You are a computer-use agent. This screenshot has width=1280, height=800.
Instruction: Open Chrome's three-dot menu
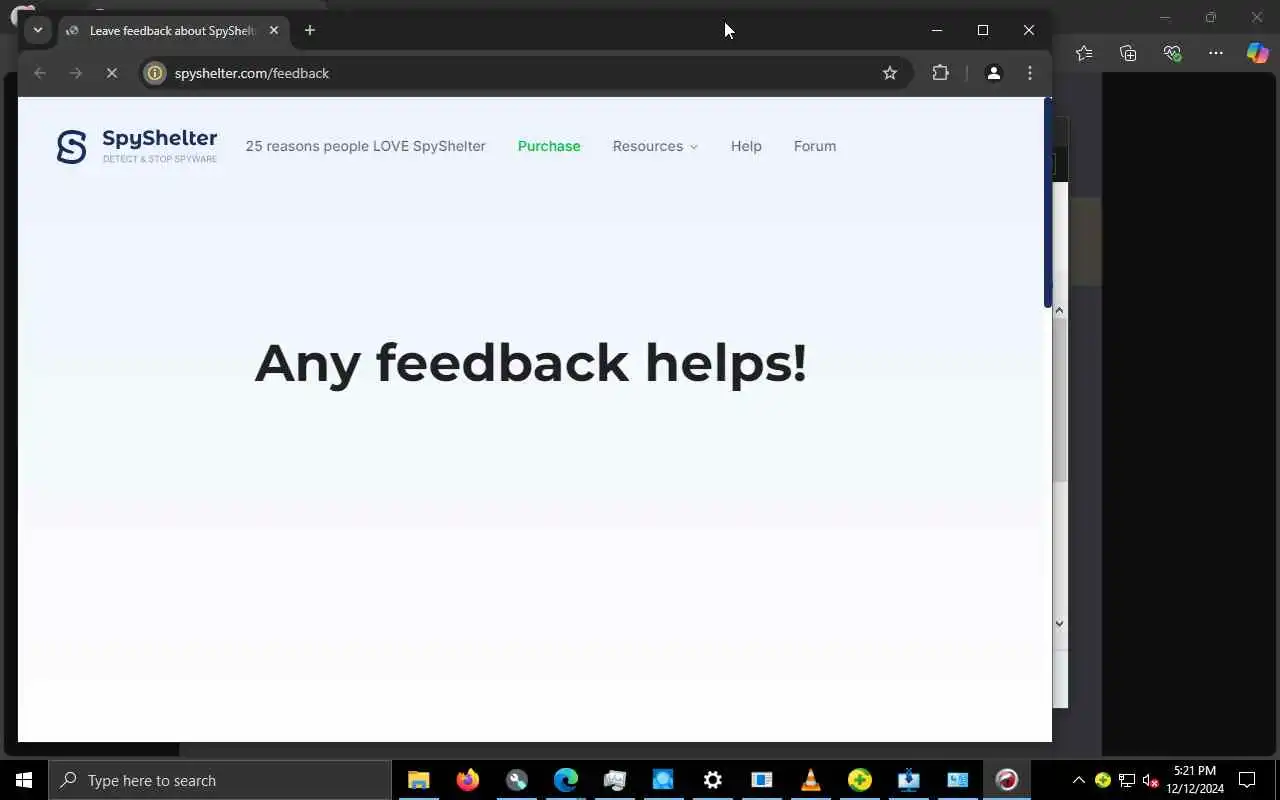coord(1030,73)
